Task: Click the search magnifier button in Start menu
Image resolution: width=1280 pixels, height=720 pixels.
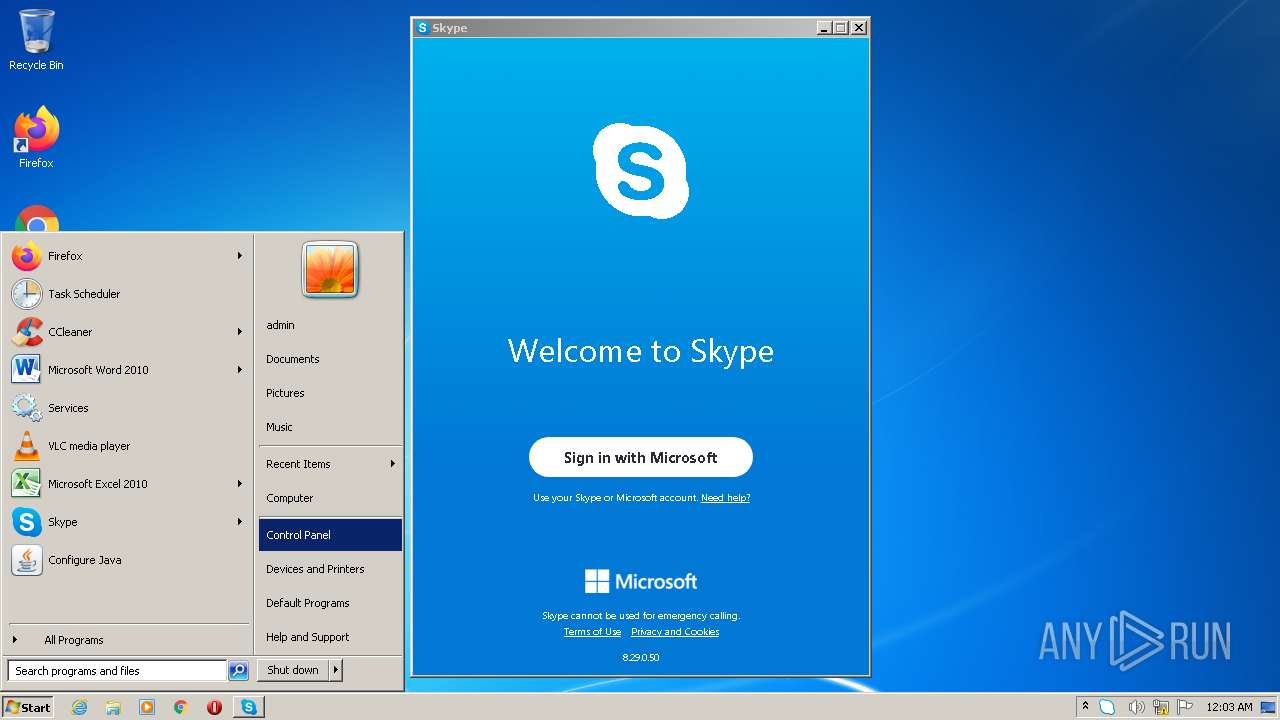Action: tap(238, 671)
